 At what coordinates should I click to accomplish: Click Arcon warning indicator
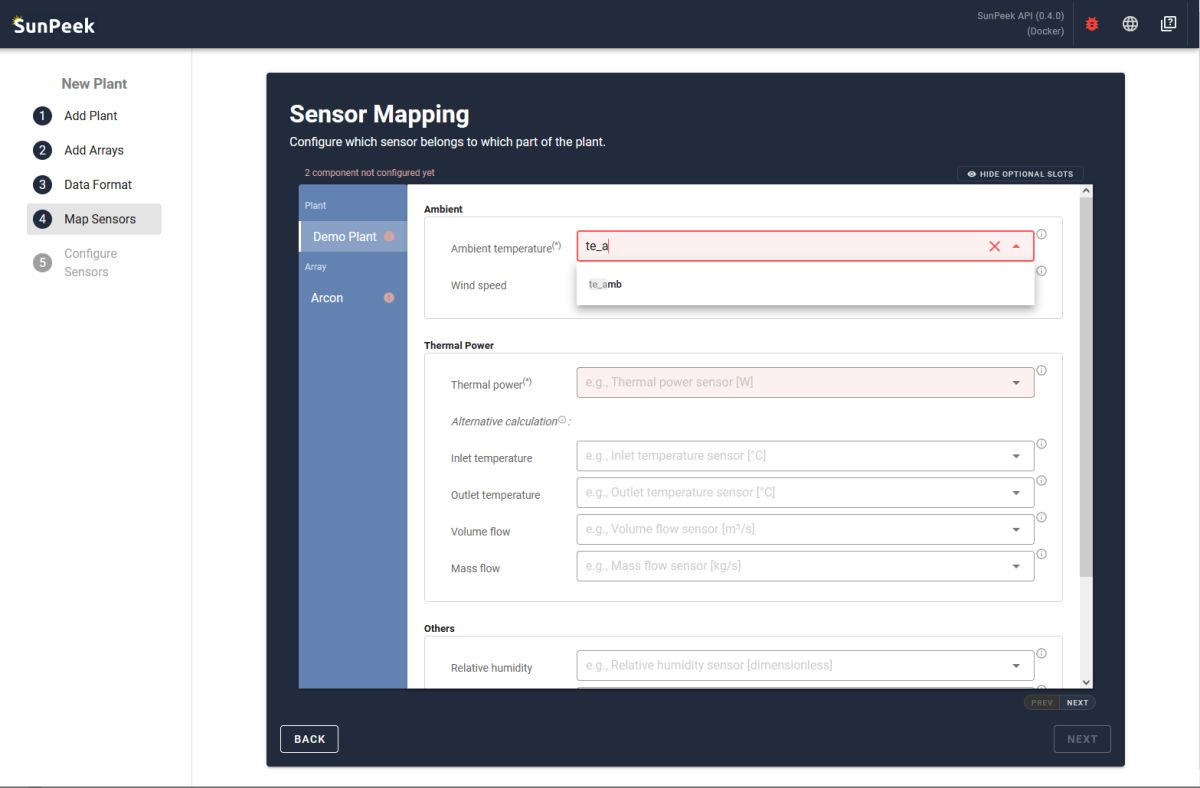click(x=389, y=298)
